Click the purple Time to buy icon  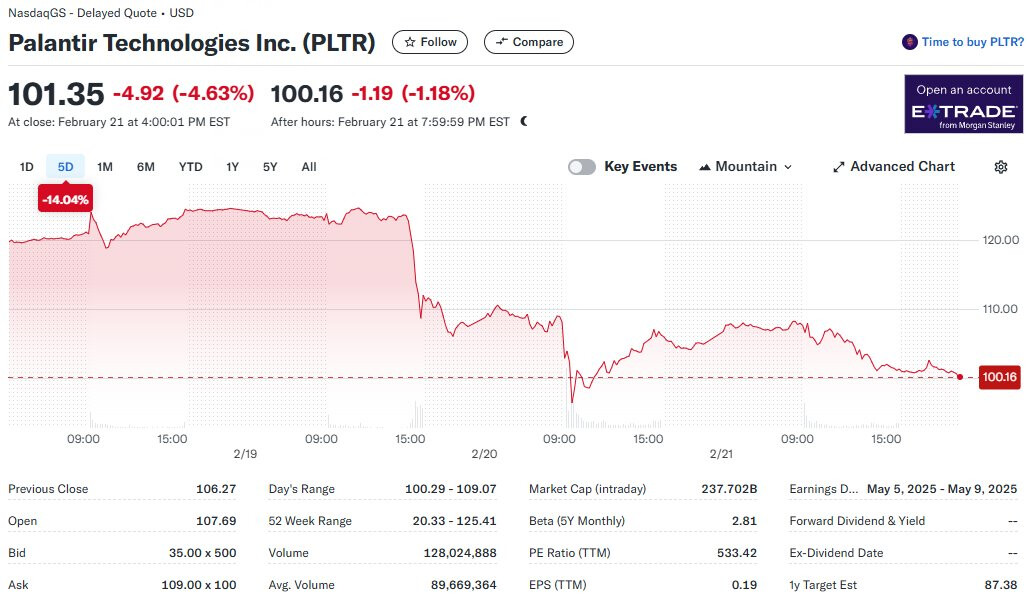[x=909, y=42]
